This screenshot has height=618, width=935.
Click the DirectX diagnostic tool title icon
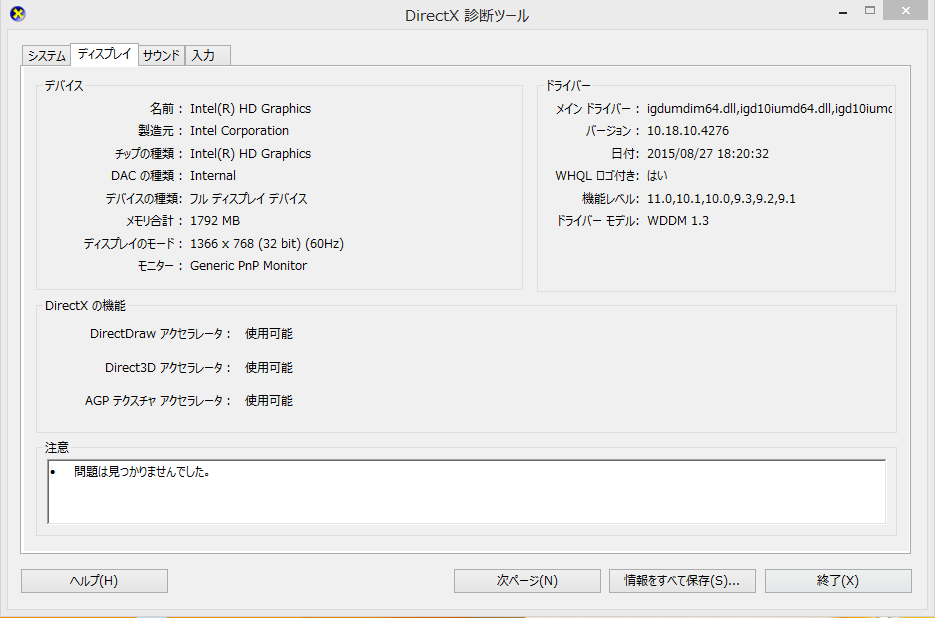click(18, 14)
